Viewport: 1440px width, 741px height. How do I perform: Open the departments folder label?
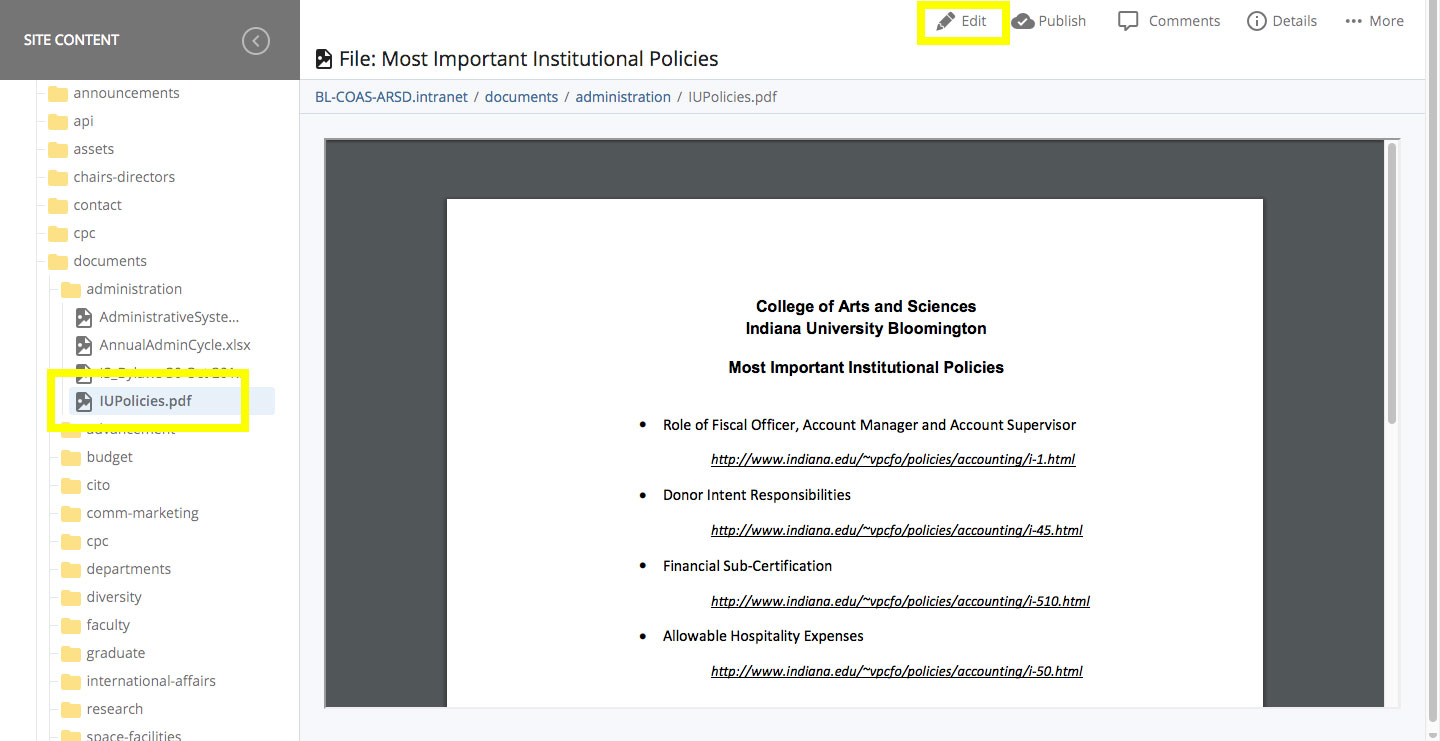(128, 569)
